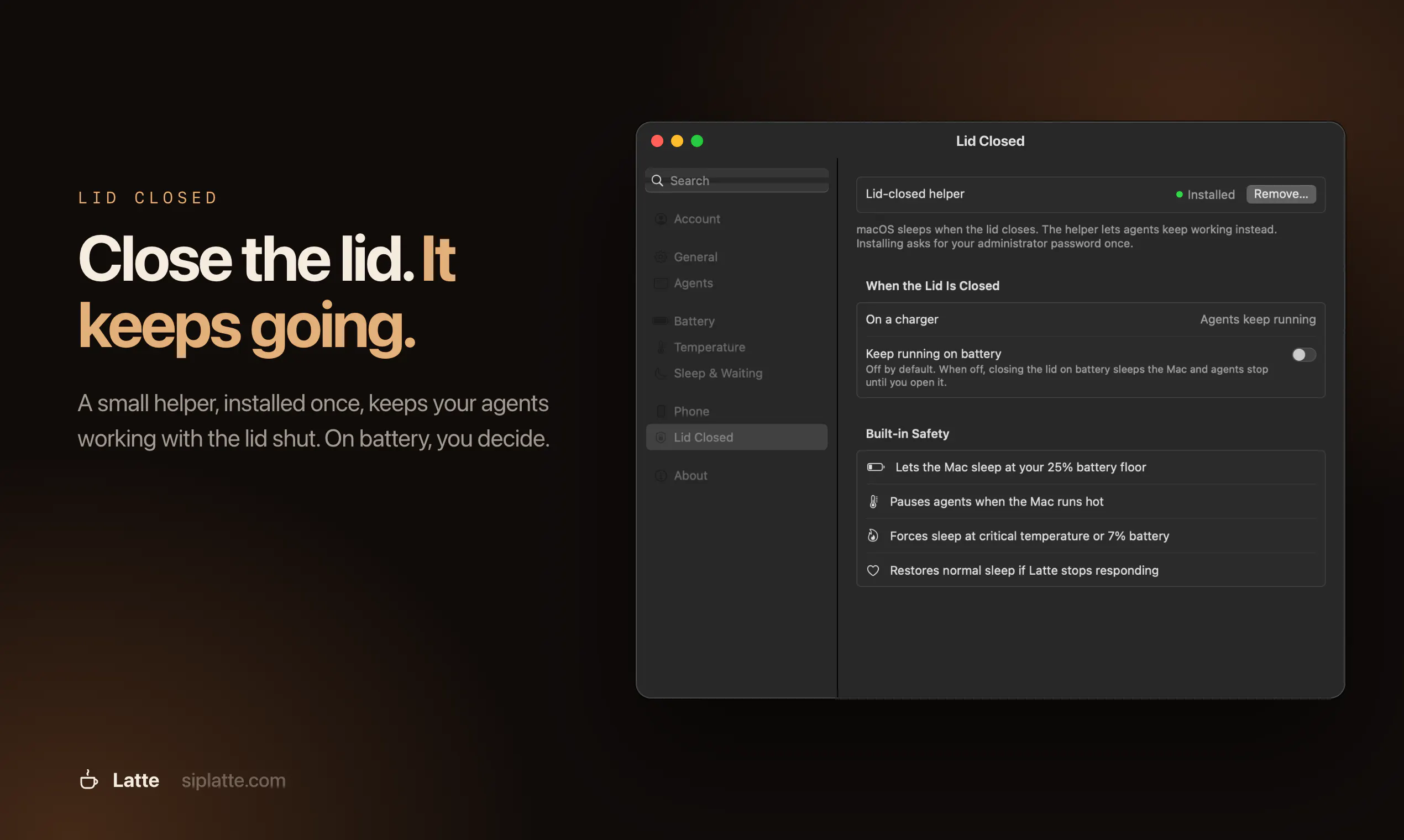The height and width of the screenshot is (840, 1404).
Task: Select Sleep & Waiting in sidebar
Action: click(x=736, y=373)
